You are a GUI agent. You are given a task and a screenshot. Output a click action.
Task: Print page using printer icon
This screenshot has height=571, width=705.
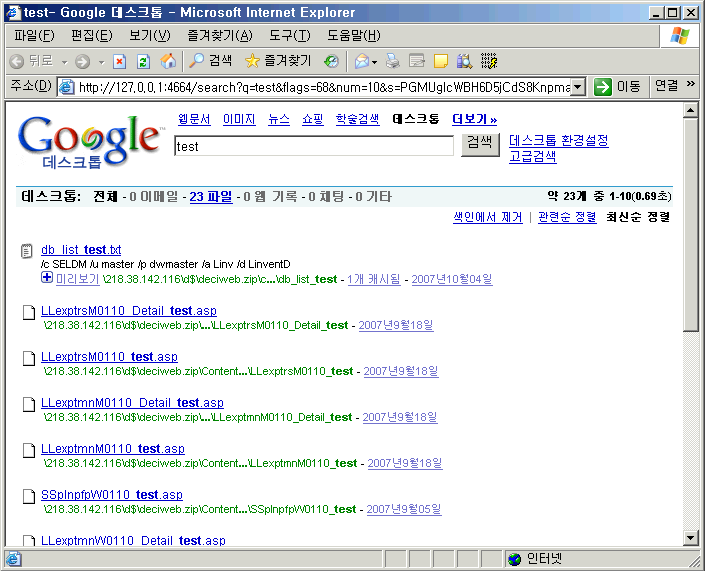pos(393,61)
